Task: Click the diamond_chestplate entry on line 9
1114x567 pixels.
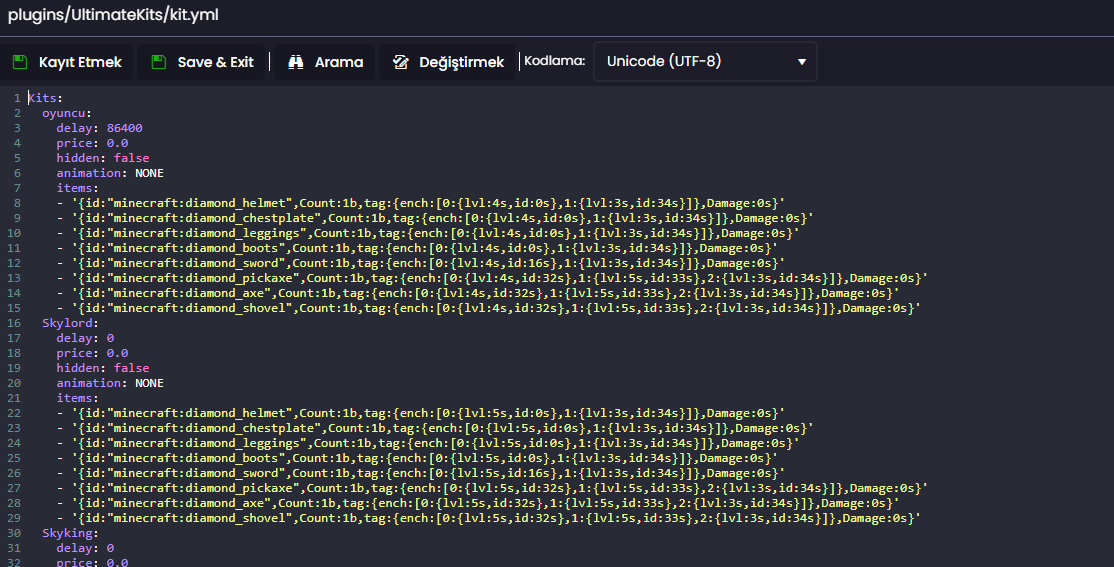Action: click(x=435, y=218)
